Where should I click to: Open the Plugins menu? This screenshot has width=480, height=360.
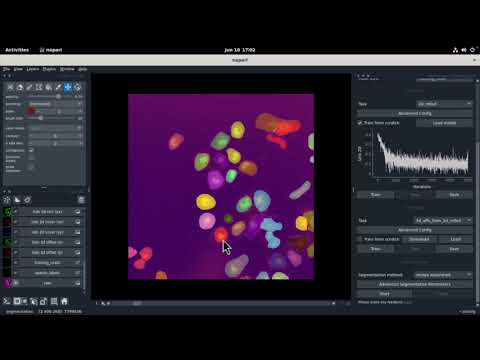click(49, 69)
